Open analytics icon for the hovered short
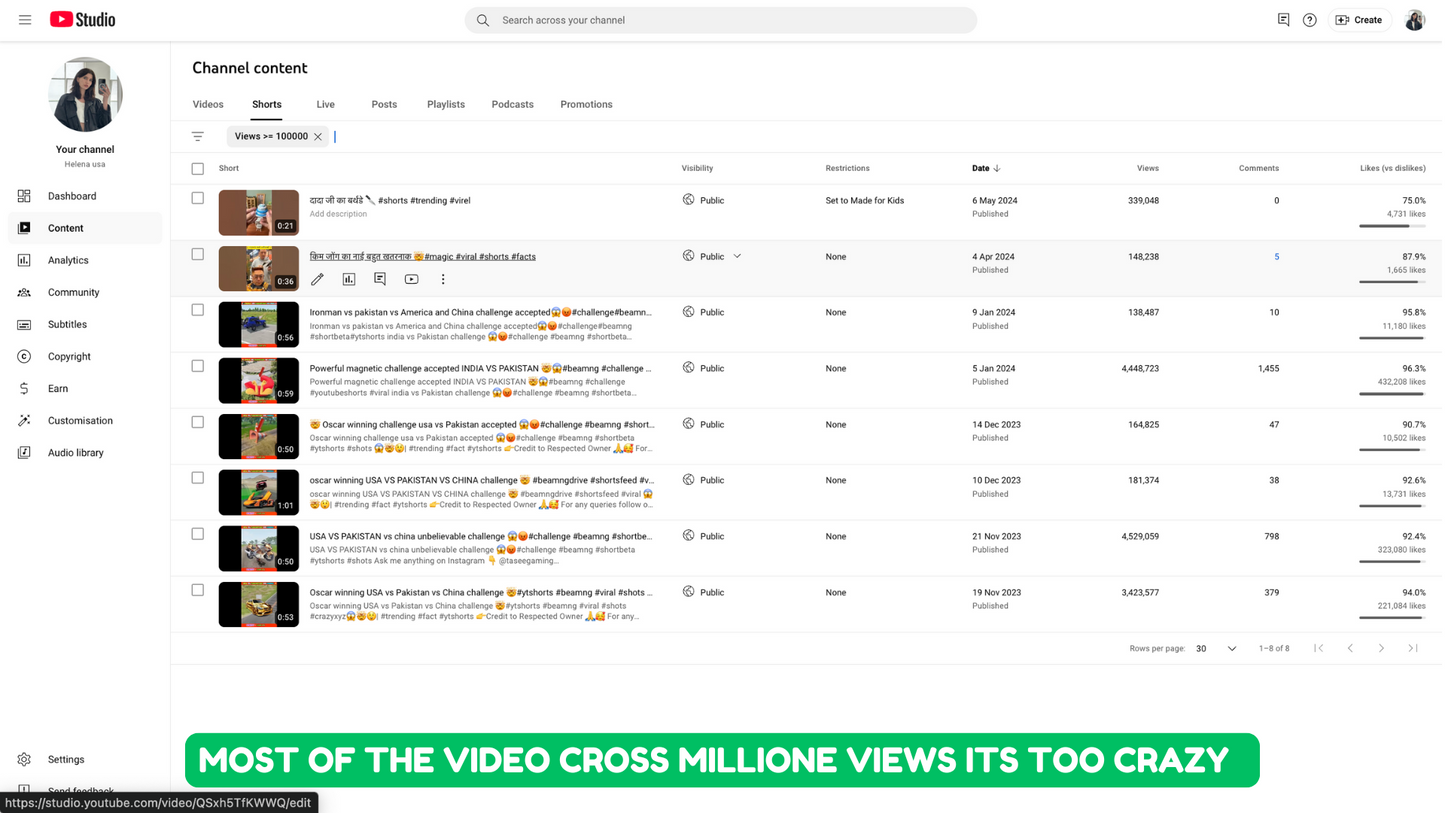 click(x=349, y=280)
